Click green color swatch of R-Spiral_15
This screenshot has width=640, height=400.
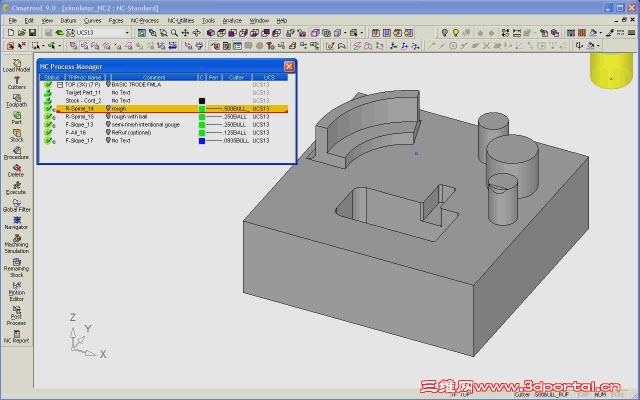202,116
